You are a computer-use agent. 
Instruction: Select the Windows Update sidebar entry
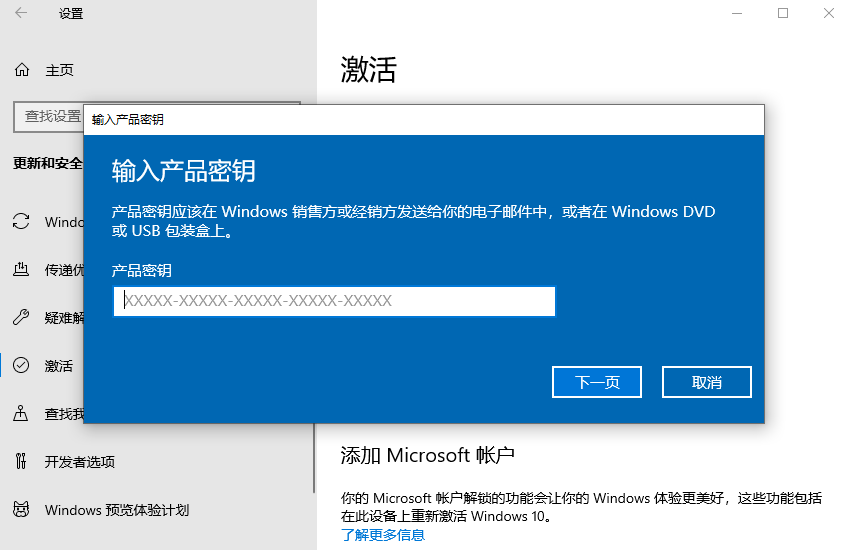[x=64, y=222]
